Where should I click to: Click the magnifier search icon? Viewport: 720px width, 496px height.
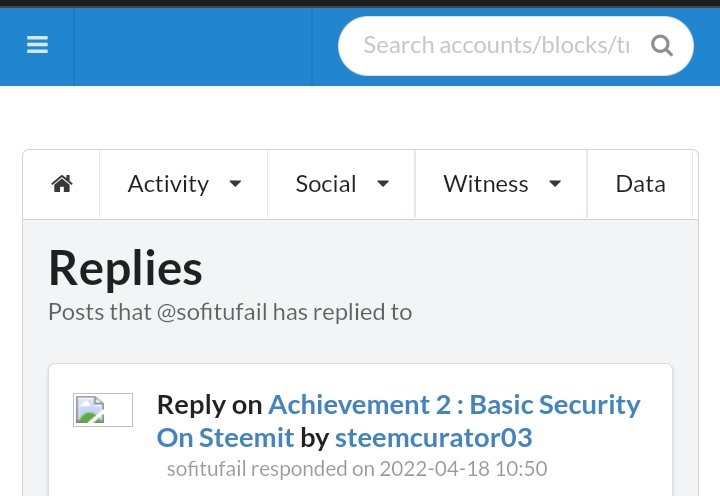pos(662,45)
